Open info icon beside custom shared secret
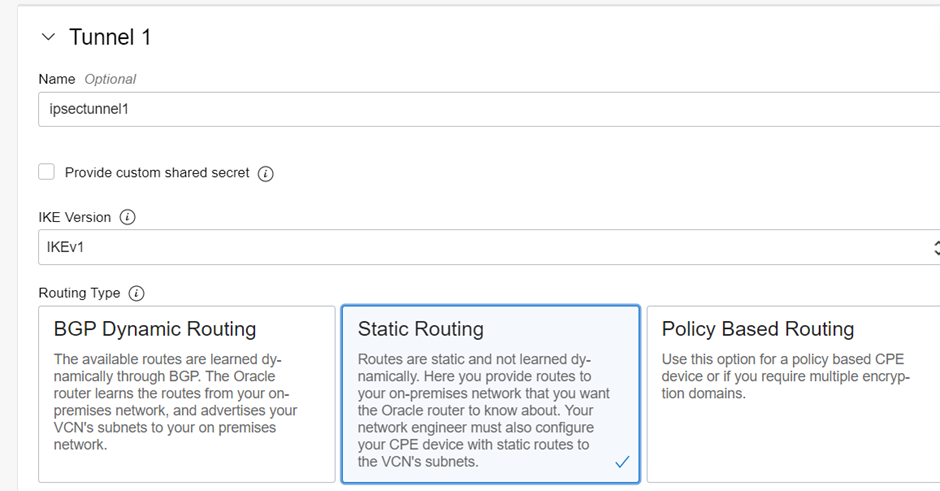Viewport: 940px width, 491px height. (266, 173)
